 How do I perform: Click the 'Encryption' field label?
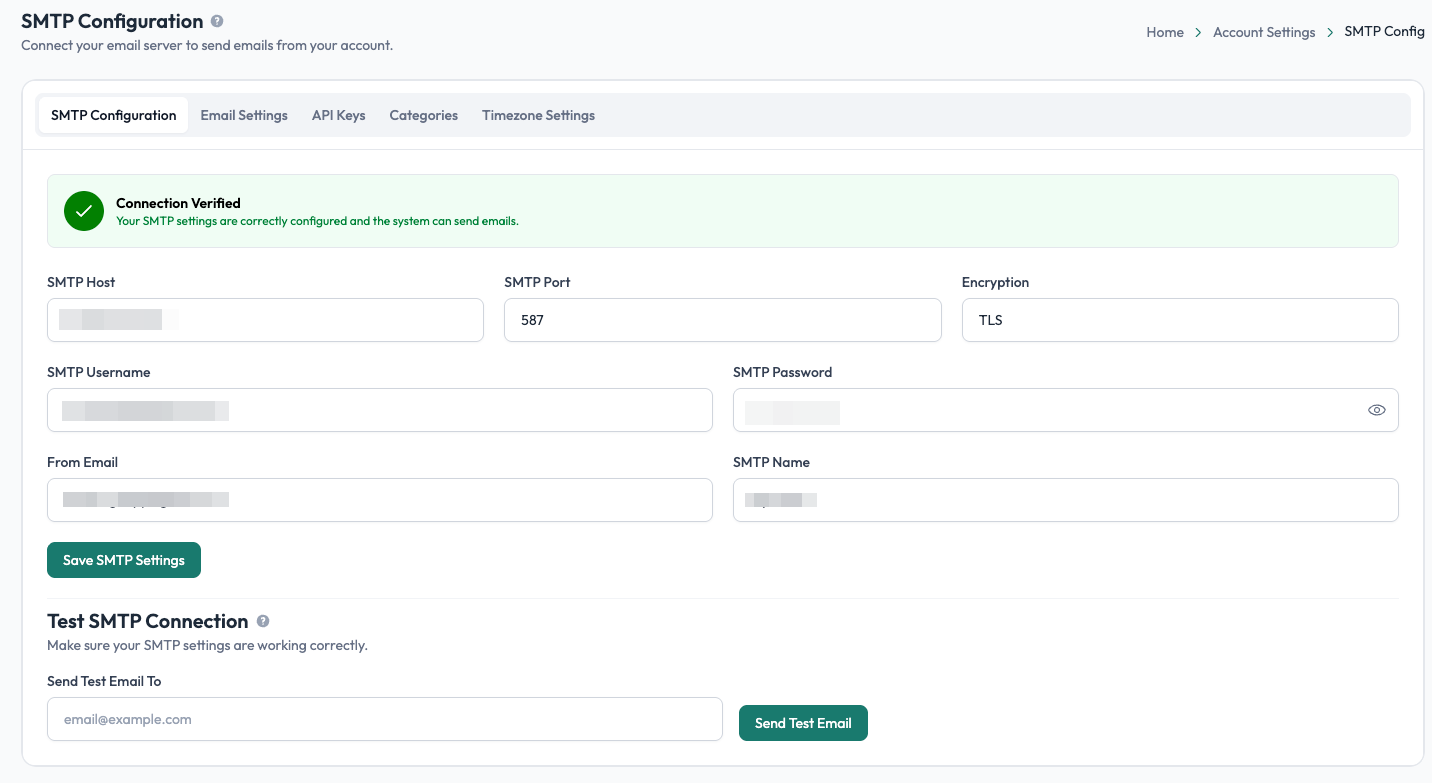click(995, 282)
